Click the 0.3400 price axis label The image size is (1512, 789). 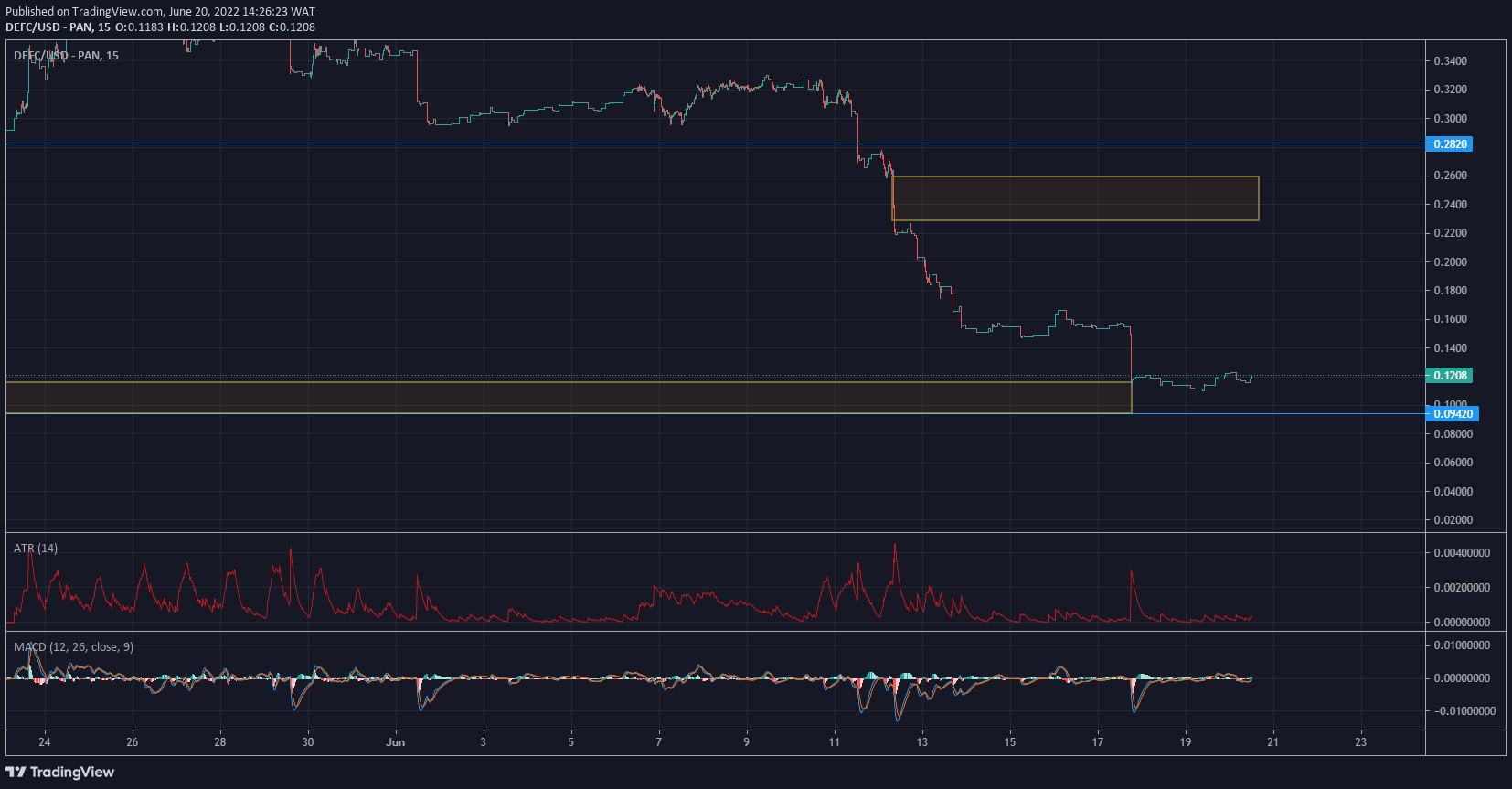[1451, 61]
